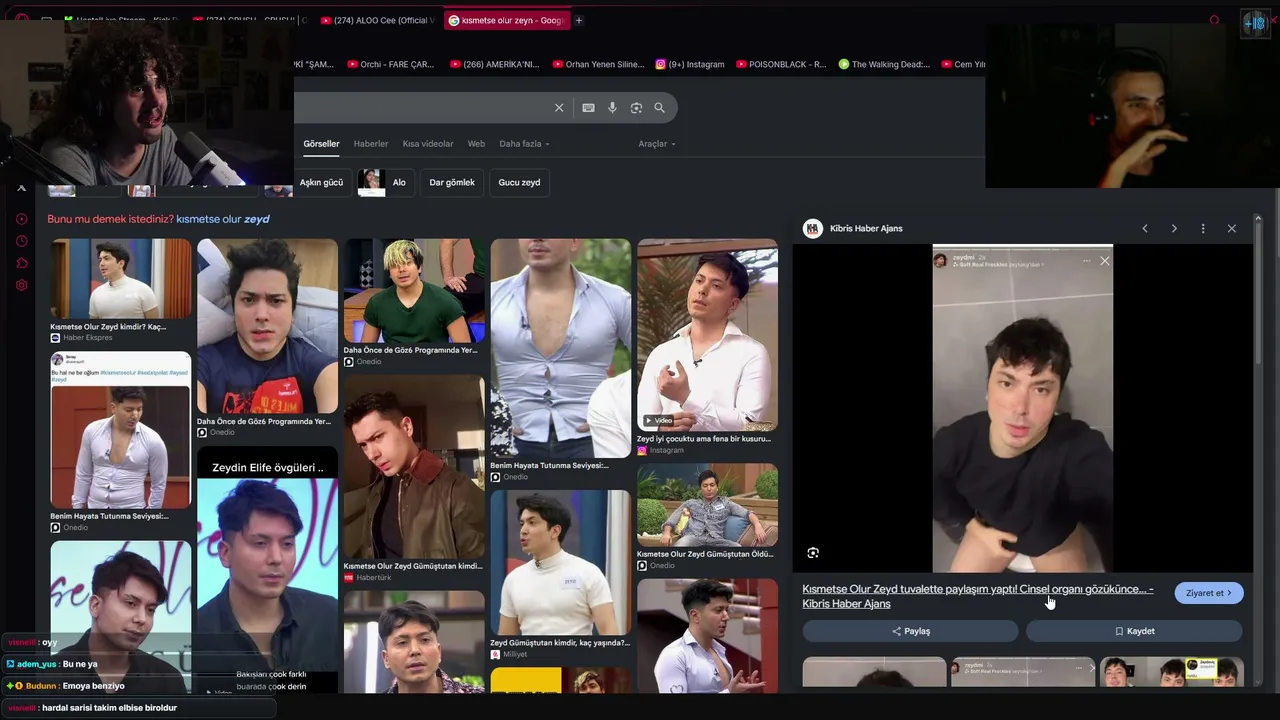The image size is (1280, 720).
Task: Switch to the Haberler search tab
Action: (x=371, y=144)
